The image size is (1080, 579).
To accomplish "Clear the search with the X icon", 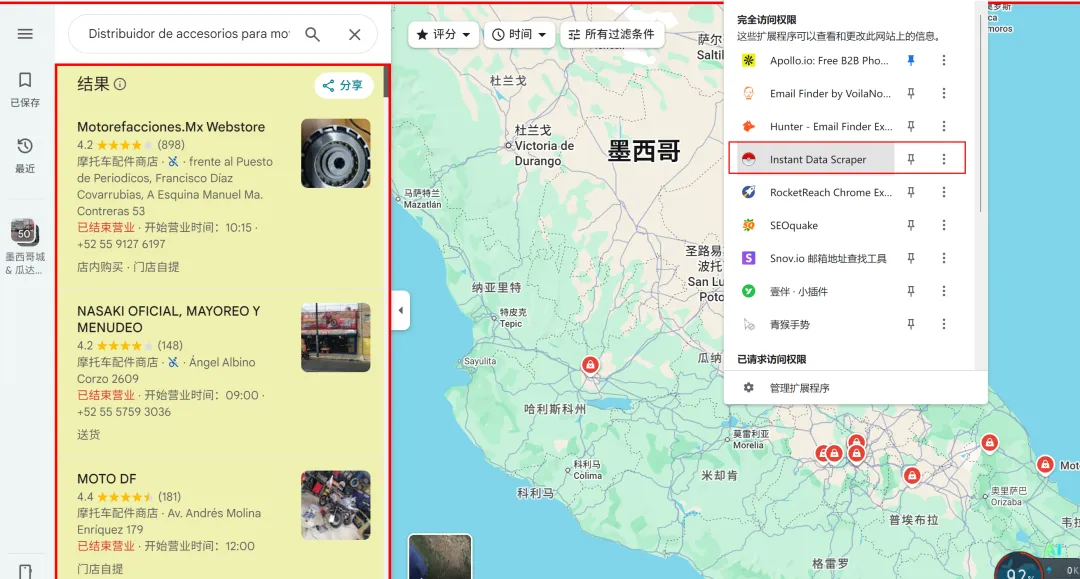I will (x=355, y=34).
